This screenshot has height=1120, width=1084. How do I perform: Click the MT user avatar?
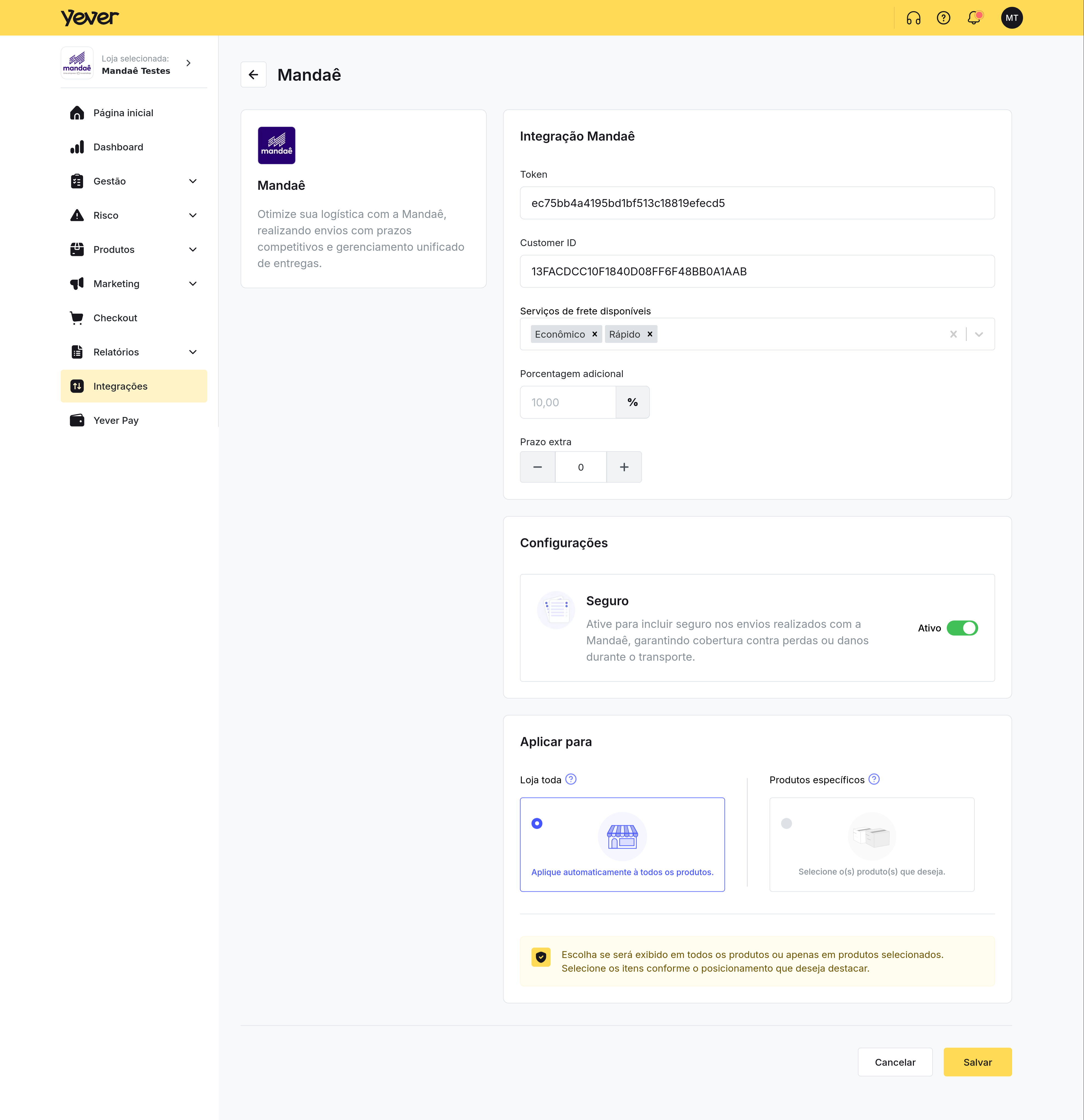(x=1012, y=18)
